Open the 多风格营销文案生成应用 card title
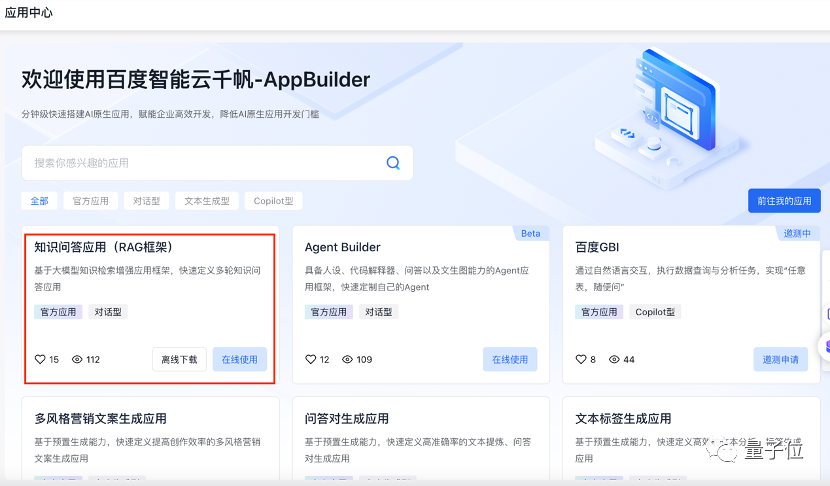The height and width of the screenshot is (486, 830). pyautogui.click(x=101, y=419)
